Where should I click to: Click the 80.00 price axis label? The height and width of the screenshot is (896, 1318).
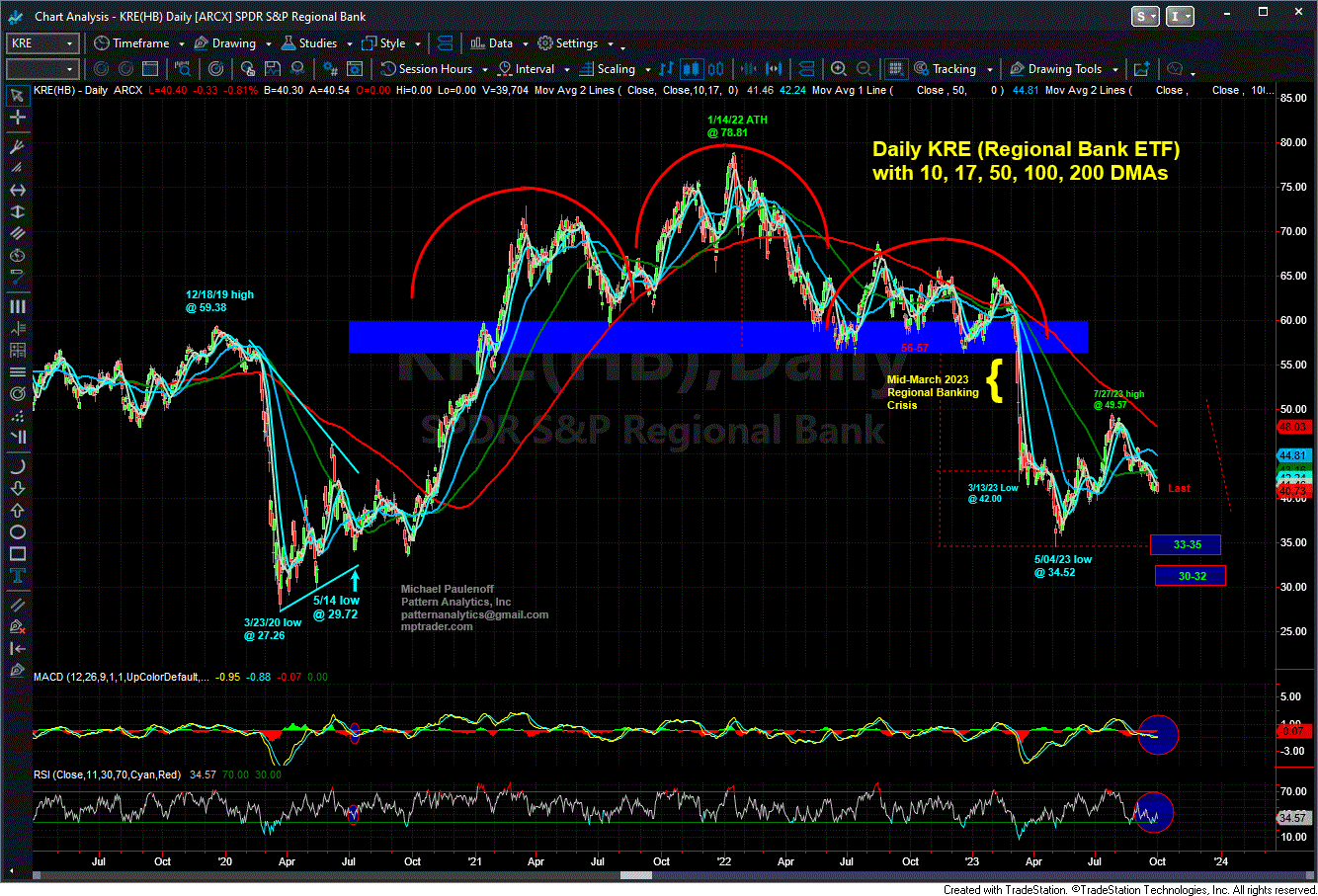pyautogui.click(x=1292, y=142)
